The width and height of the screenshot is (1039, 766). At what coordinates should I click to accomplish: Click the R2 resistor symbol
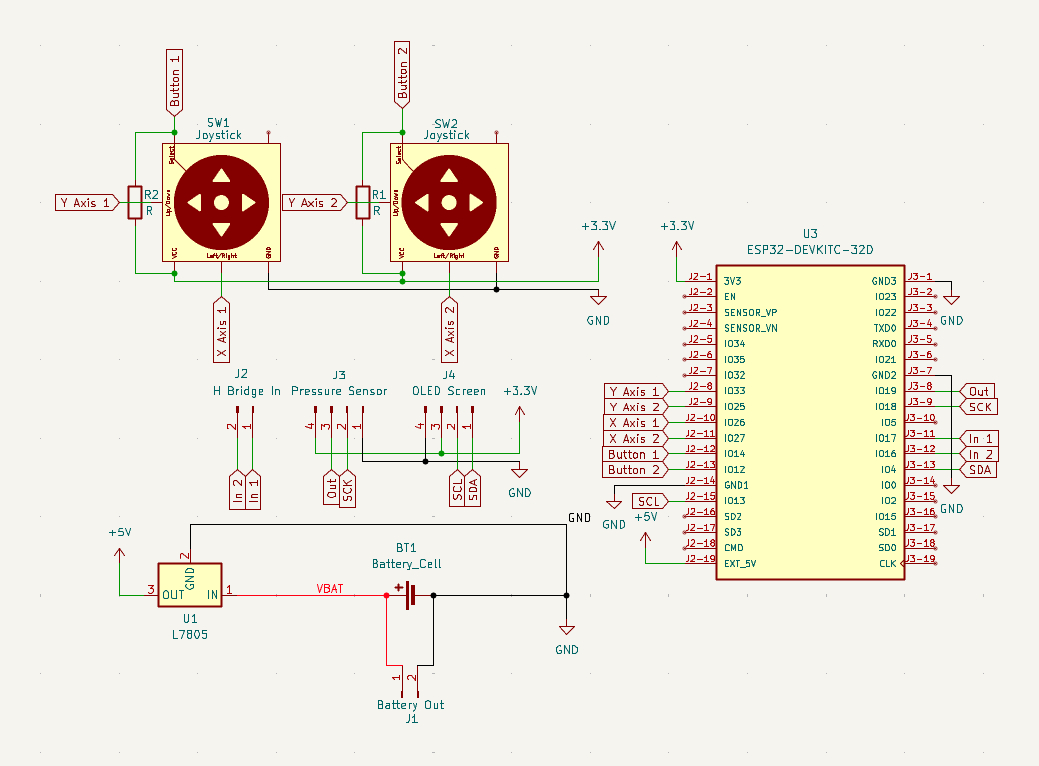pyautogui.click(x=134, y=202)
